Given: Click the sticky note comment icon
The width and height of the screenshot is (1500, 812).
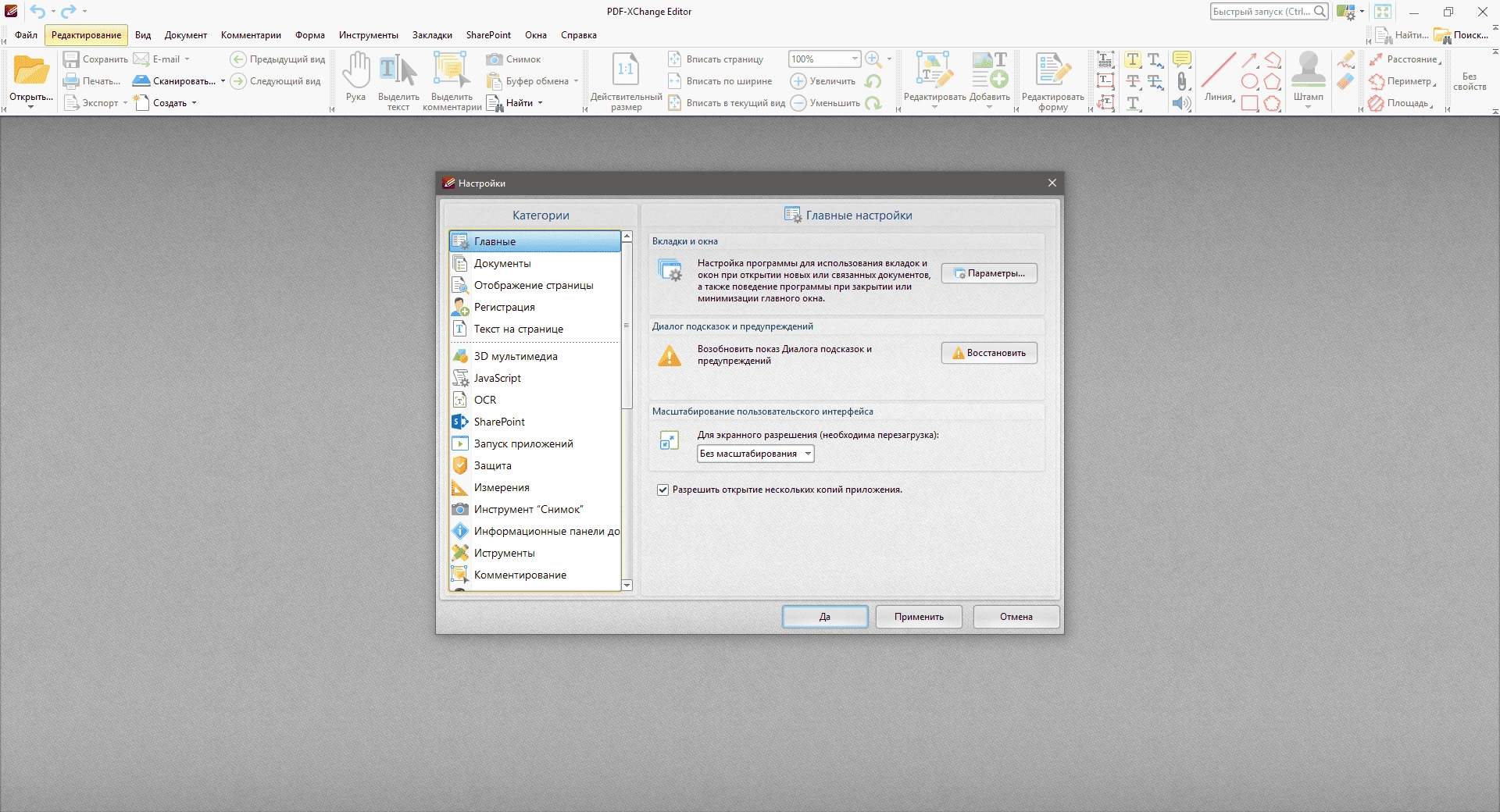Looking at the screenshot, I should [1182, 59].
